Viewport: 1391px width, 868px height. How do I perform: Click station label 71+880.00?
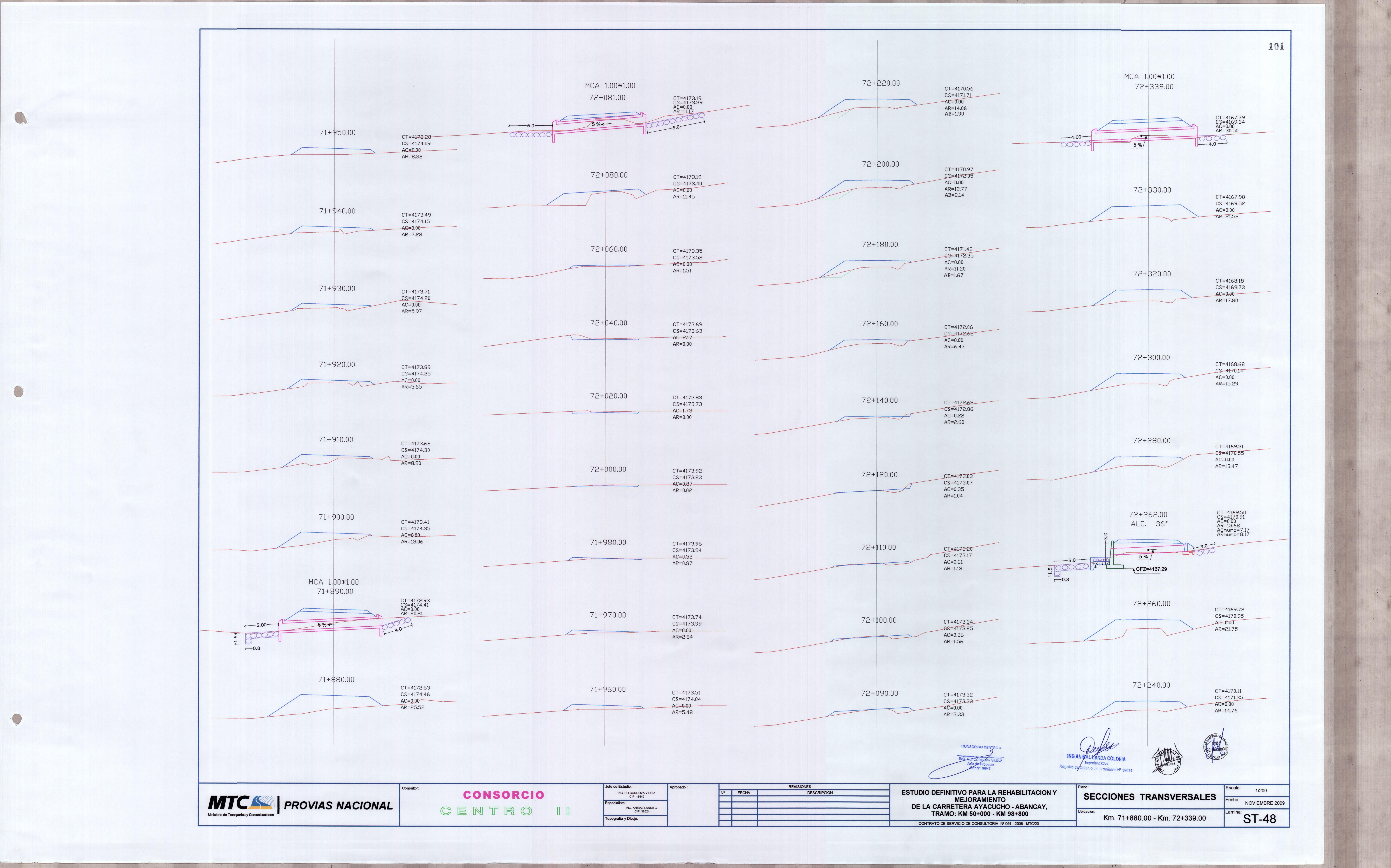pyautogui.click(x=336, y=680)
